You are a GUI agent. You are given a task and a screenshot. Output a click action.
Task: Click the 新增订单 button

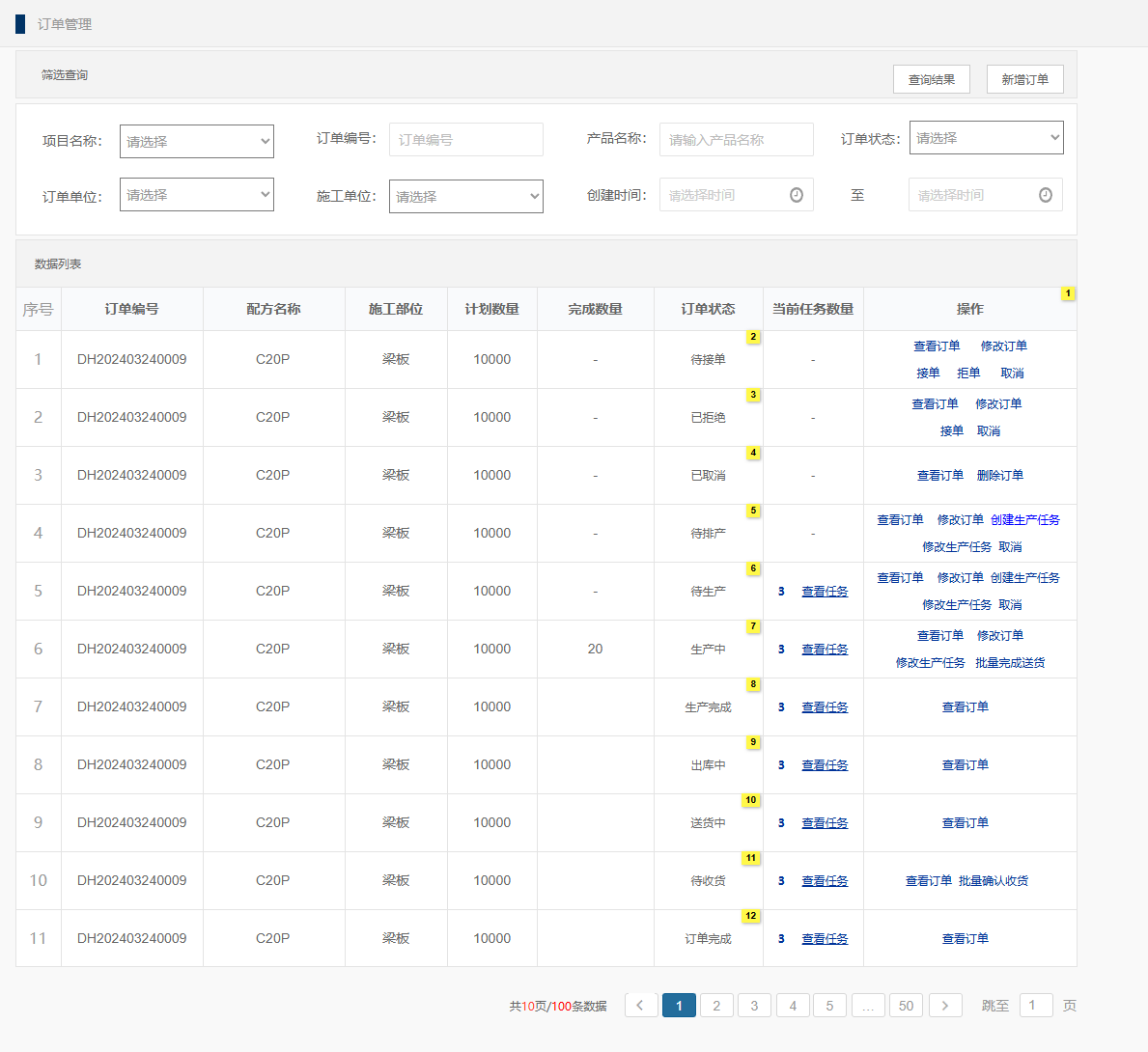click(x=1024, y=79)
